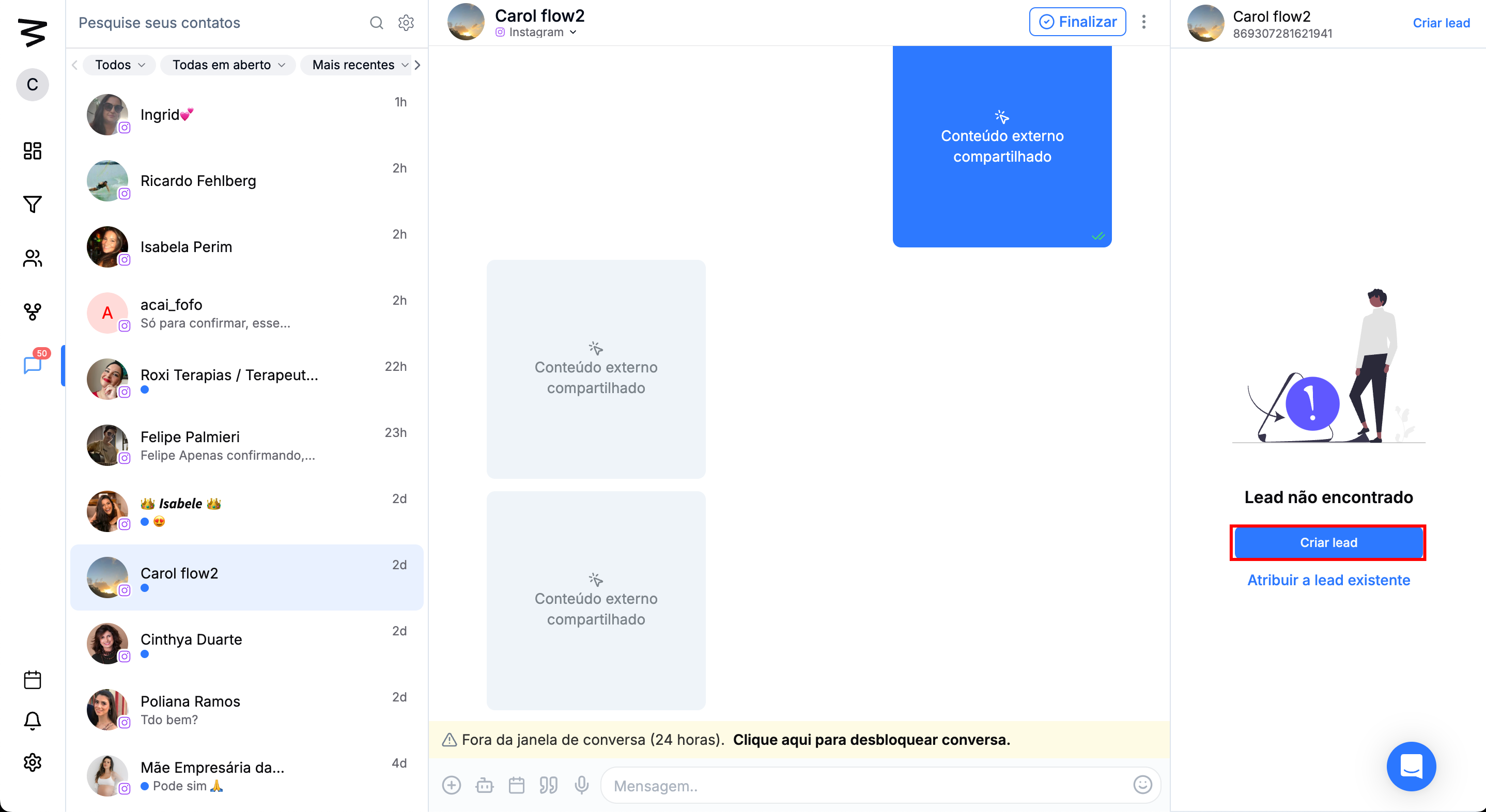The image size is (1486, 812).
Task: Open the quick replies quote icon
Action: point(548,785)
